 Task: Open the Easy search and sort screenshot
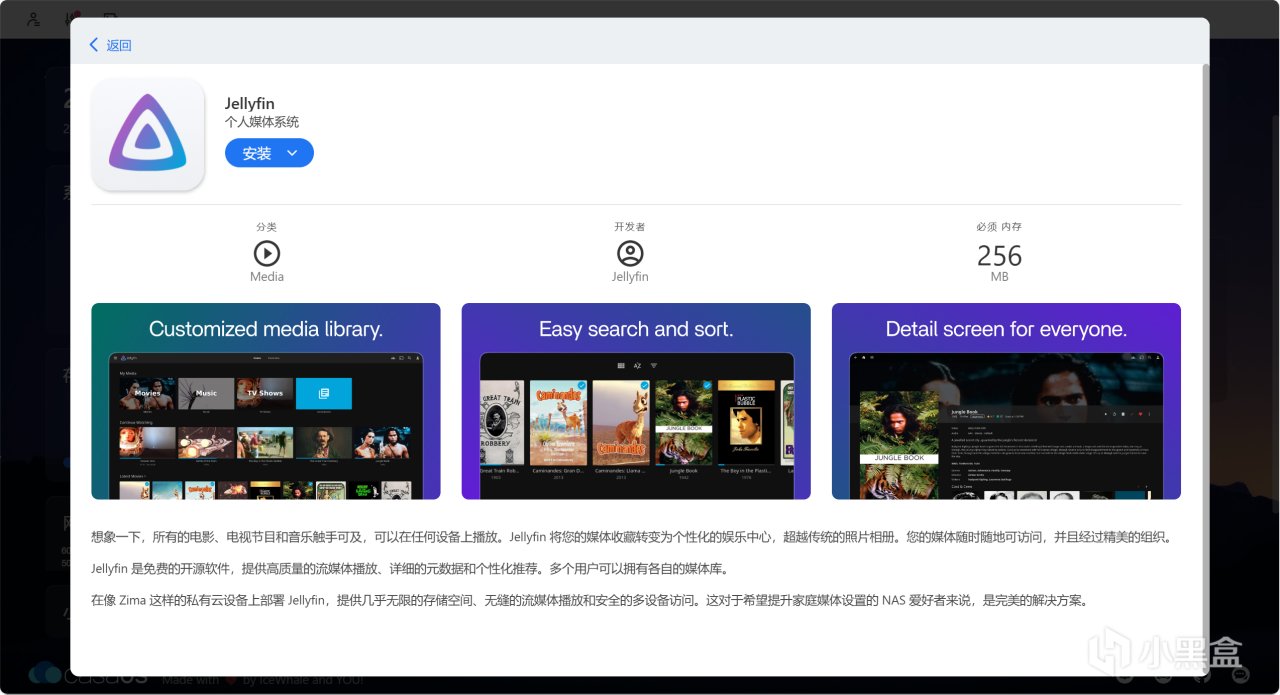(636, 401)
